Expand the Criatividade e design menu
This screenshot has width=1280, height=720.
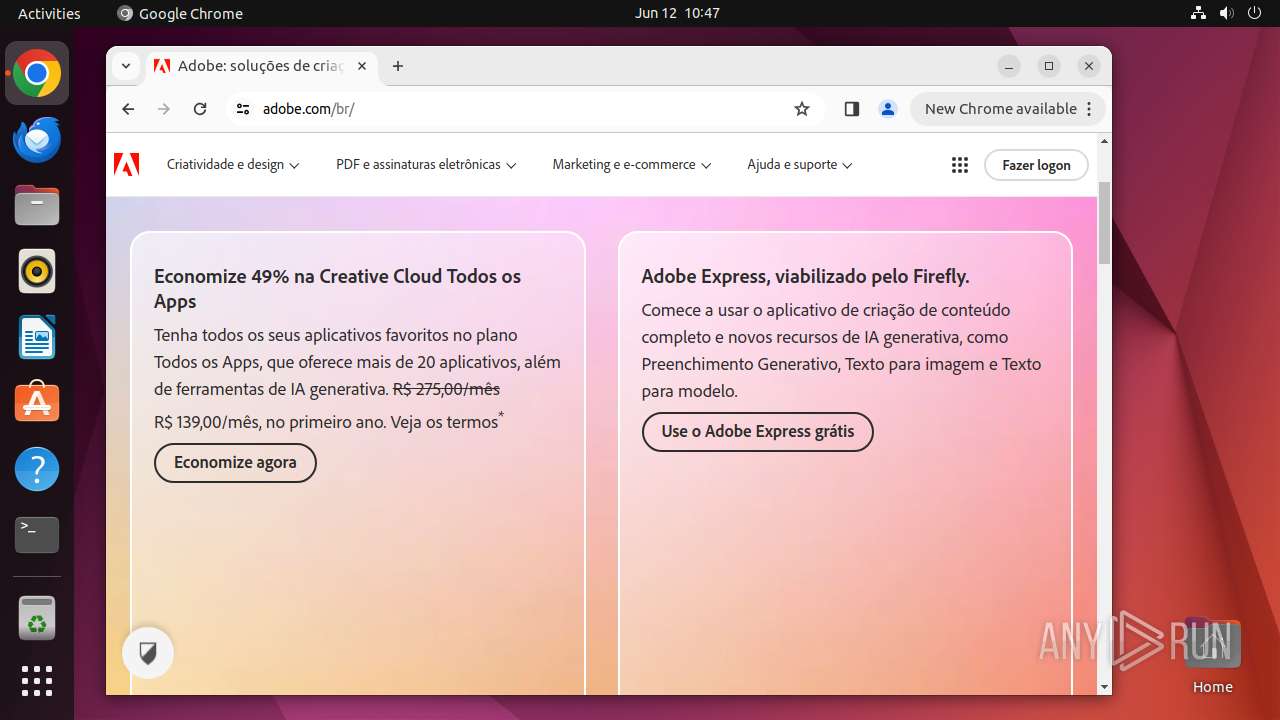[x=233, y=165]
